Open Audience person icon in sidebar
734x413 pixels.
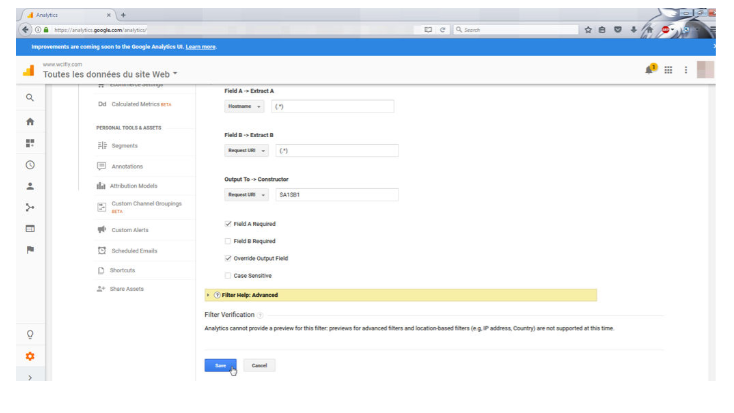click(30, 186)
